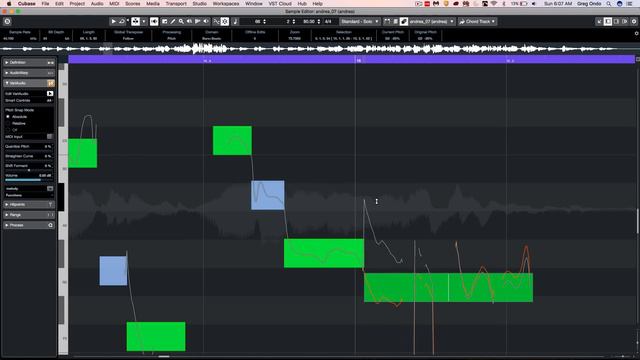Expand the Range section

tap(29, 215)
